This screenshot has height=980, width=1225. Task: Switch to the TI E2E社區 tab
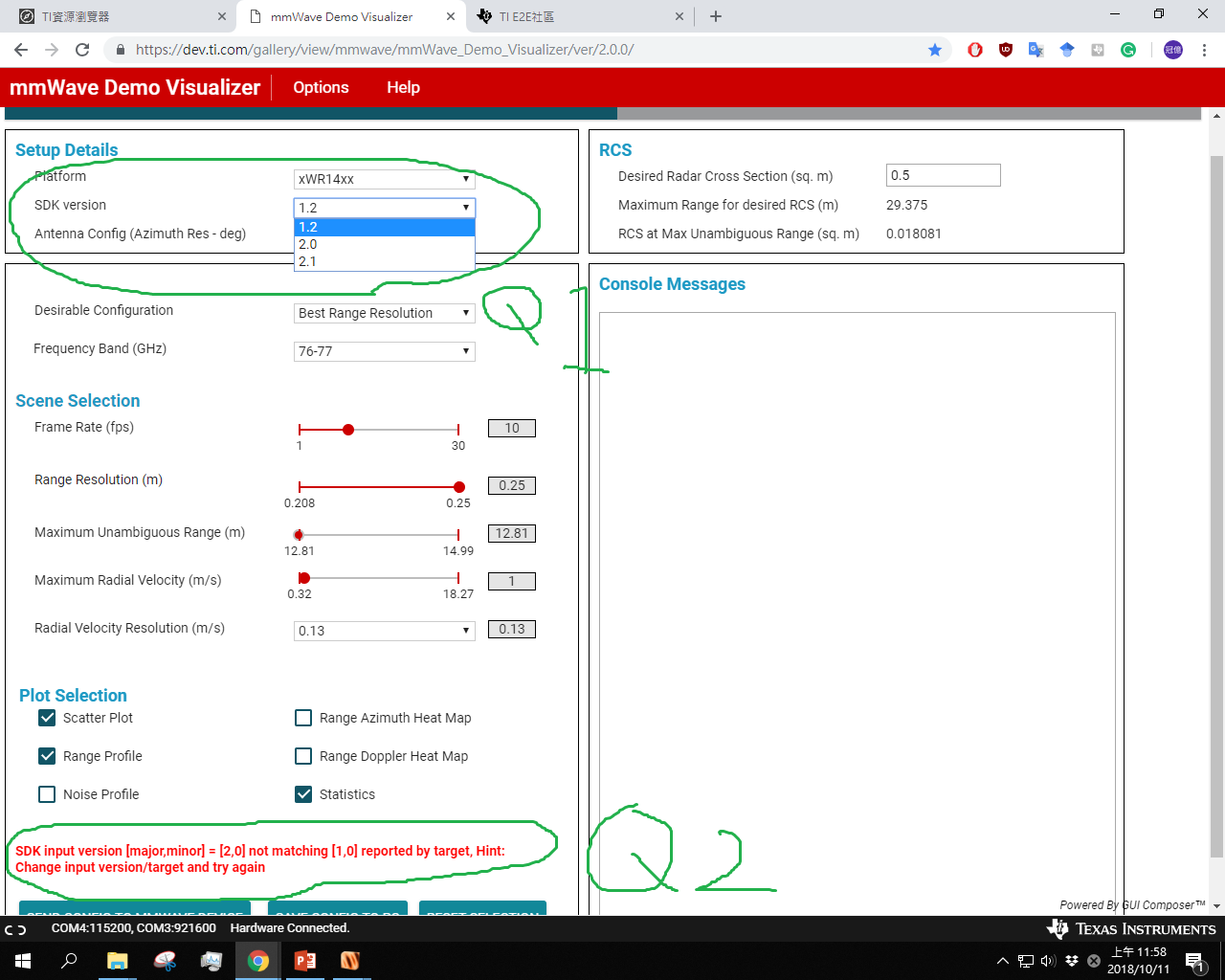click(x=580, y=16)
